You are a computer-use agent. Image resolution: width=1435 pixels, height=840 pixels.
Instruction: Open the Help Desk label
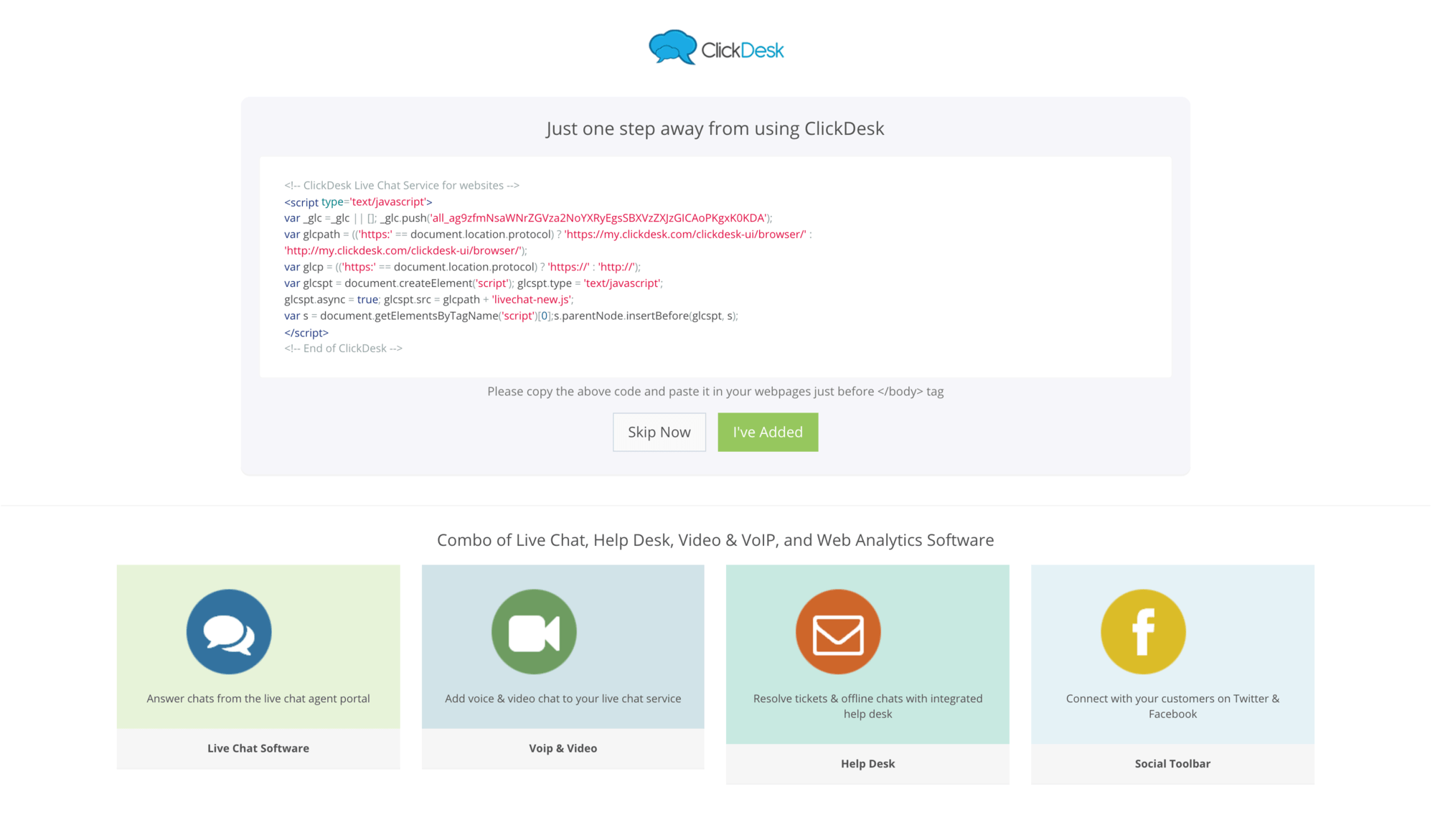point(867,764)
